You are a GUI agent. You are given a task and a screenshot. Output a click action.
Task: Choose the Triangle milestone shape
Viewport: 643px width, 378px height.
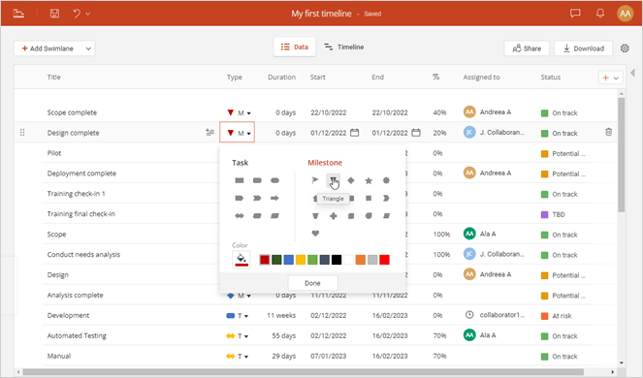click(333, 180)
